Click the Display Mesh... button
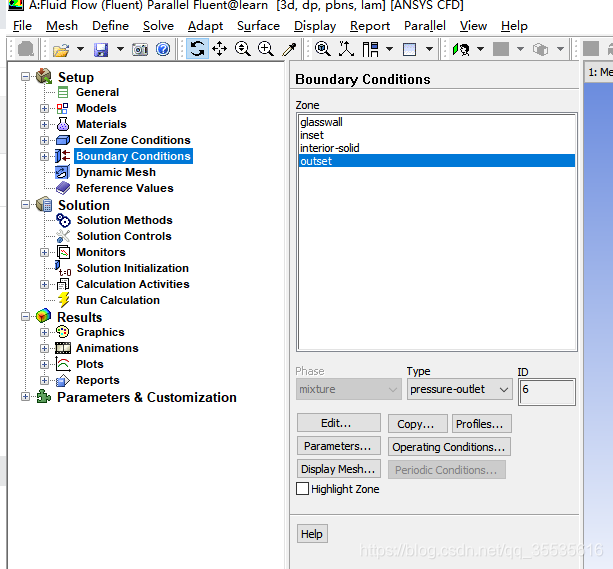The image size is (613, 569). click(339, 469)
